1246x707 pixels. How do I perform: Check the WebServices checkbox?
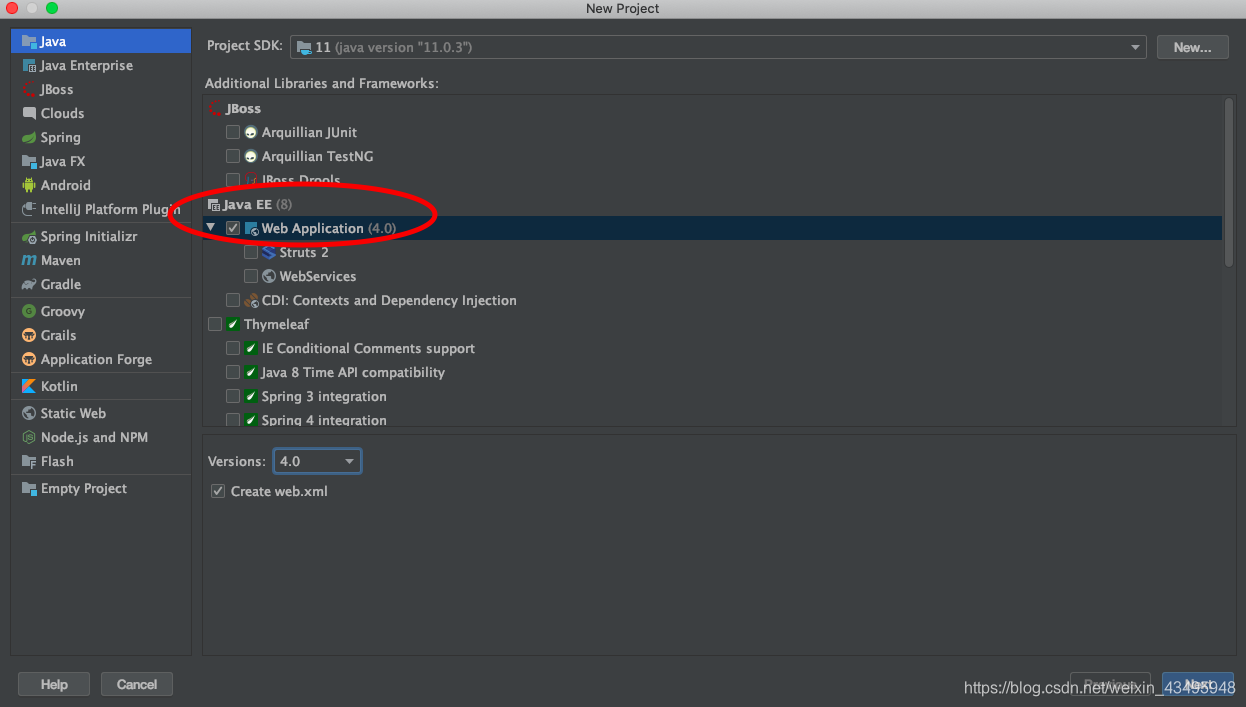[251, 277]
